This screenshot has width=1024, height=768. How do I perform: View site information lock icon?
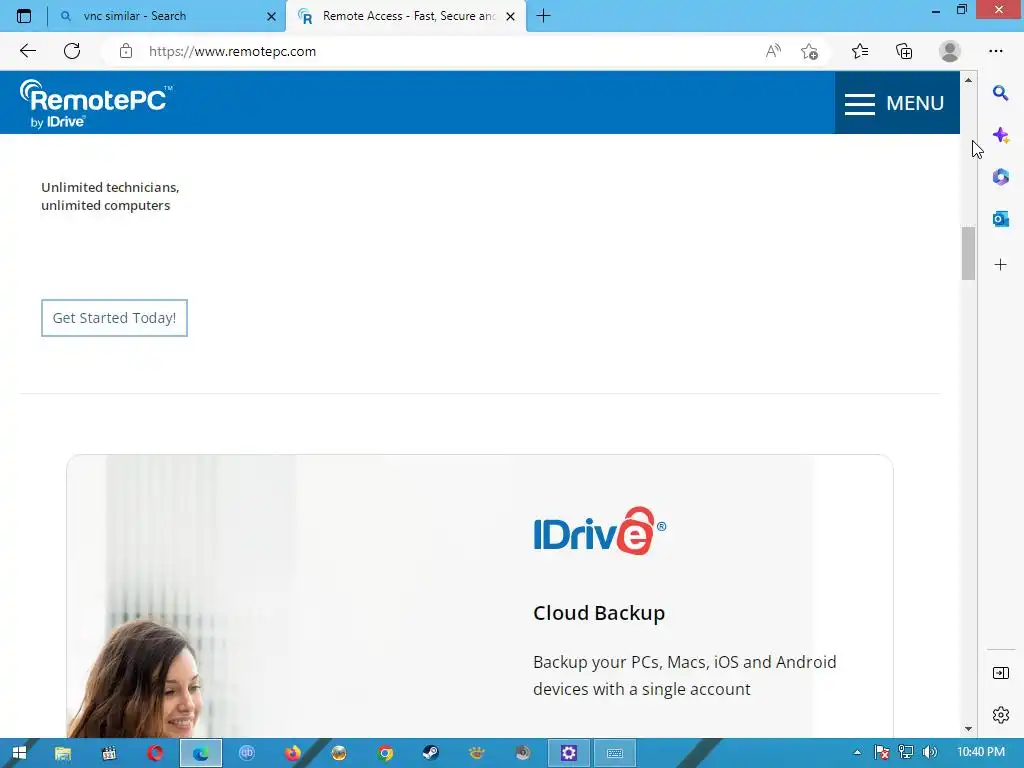[x=126, y=51]
